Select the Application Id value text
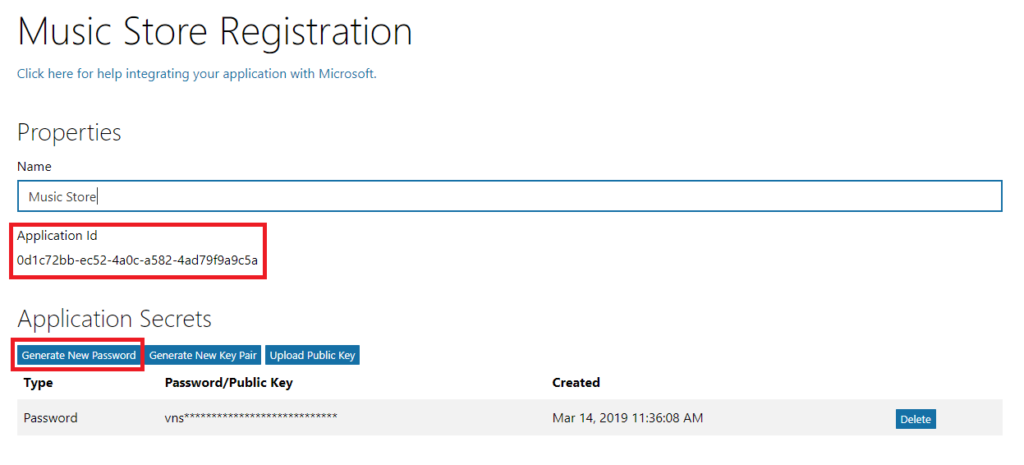The width and height of the screenshot is (1024, 465). [138, 261]
